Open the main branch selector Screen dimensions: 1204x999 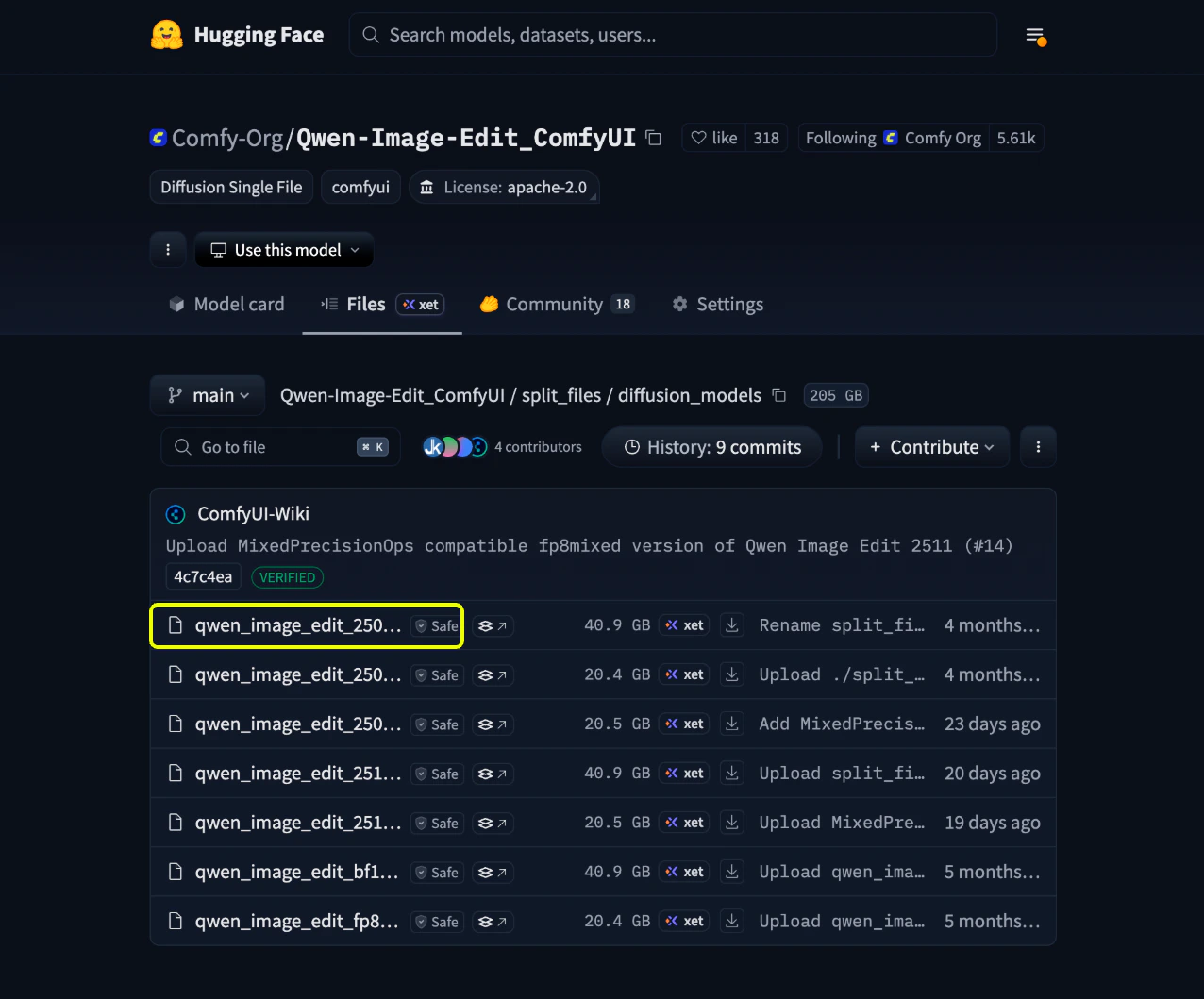click(208, 395)
